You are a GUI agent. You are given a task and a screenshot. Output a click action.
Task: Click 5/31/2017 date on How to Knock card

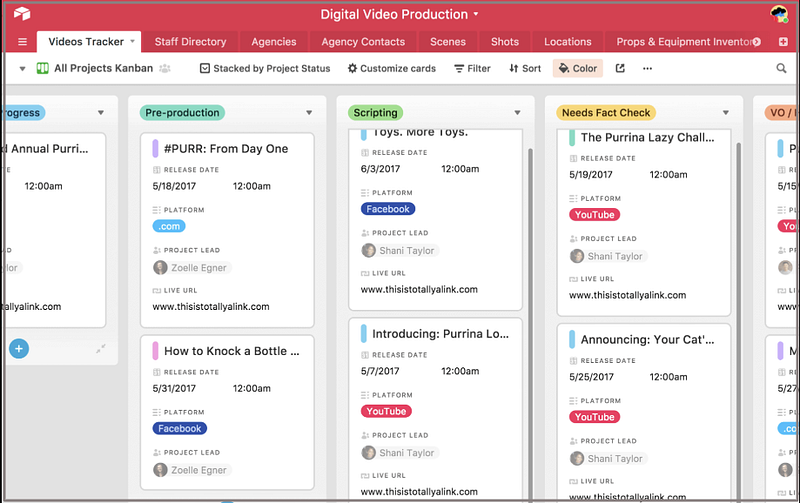pos(174,389)
